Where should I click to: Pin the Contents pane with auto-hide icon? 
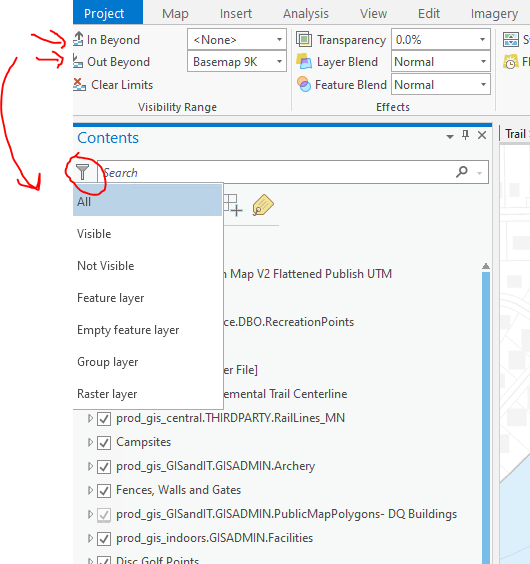pyautogui.click(x=465, y=135)
